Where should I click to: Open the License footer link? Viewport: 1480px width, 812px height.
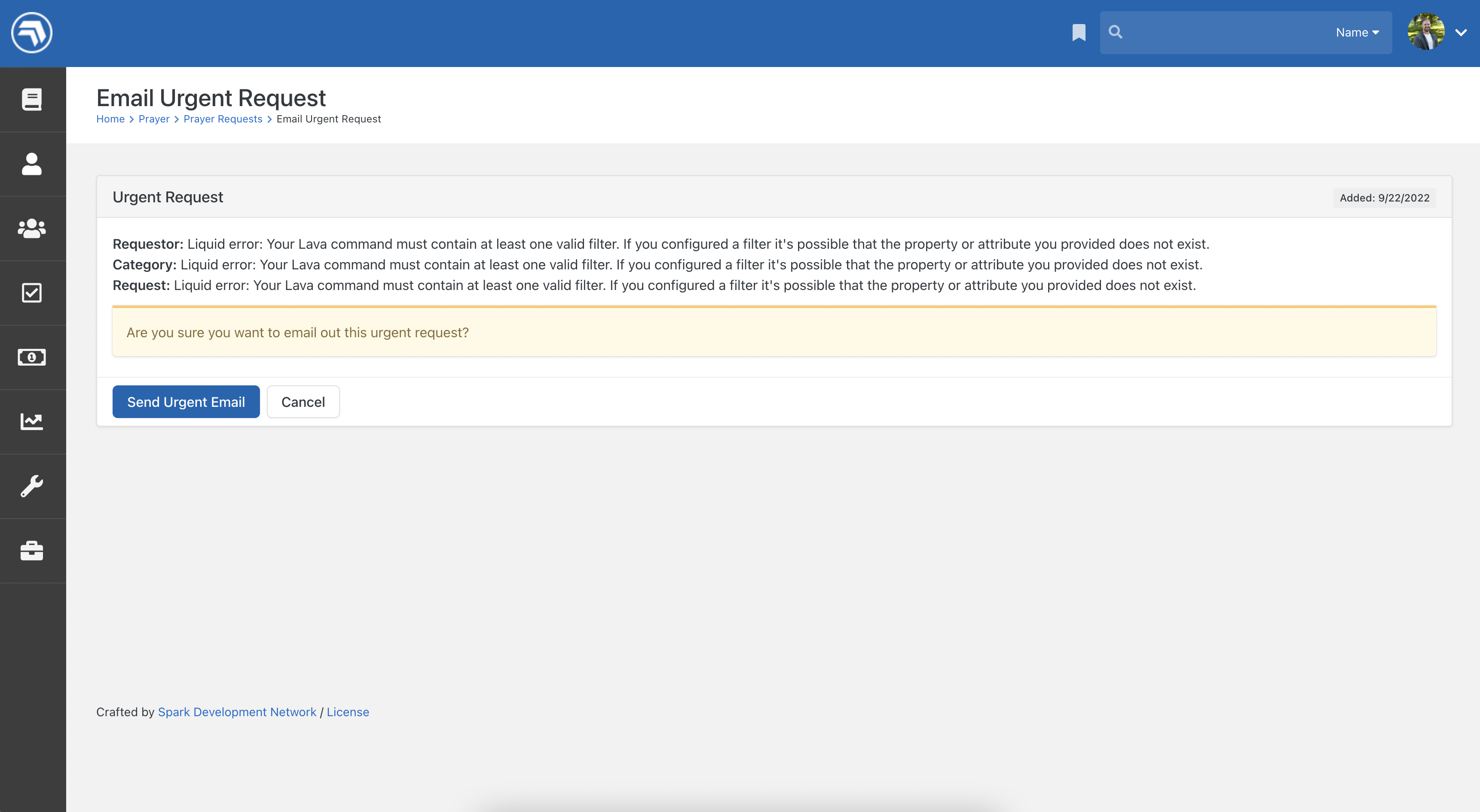348,712
